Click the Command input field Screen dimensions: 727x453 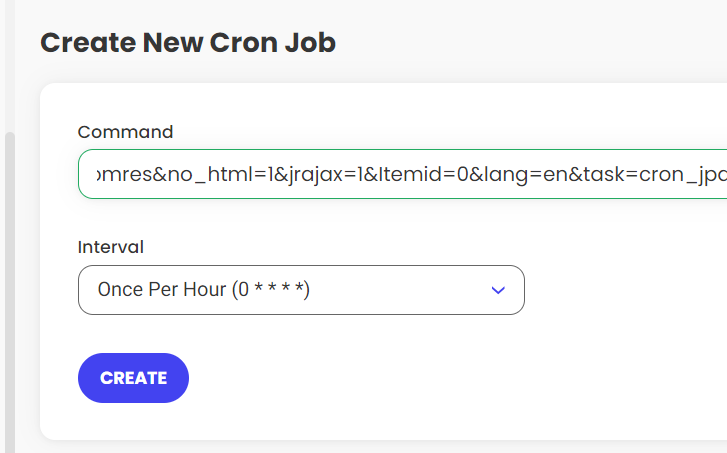point(400,175)
